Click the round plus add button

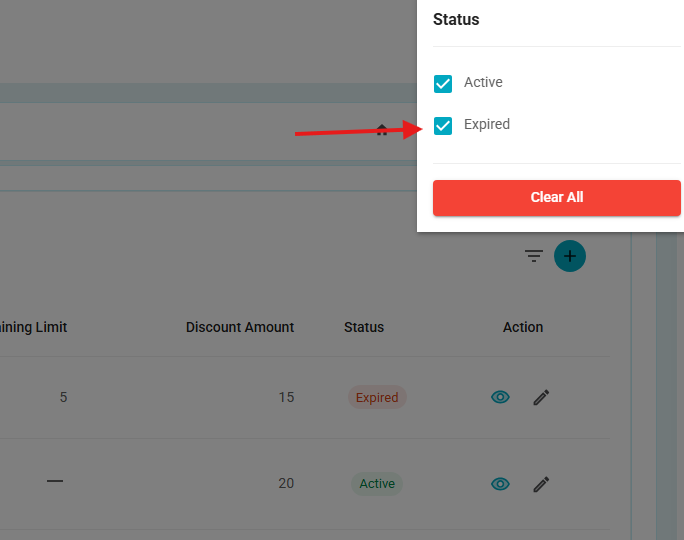coord(570,256)
